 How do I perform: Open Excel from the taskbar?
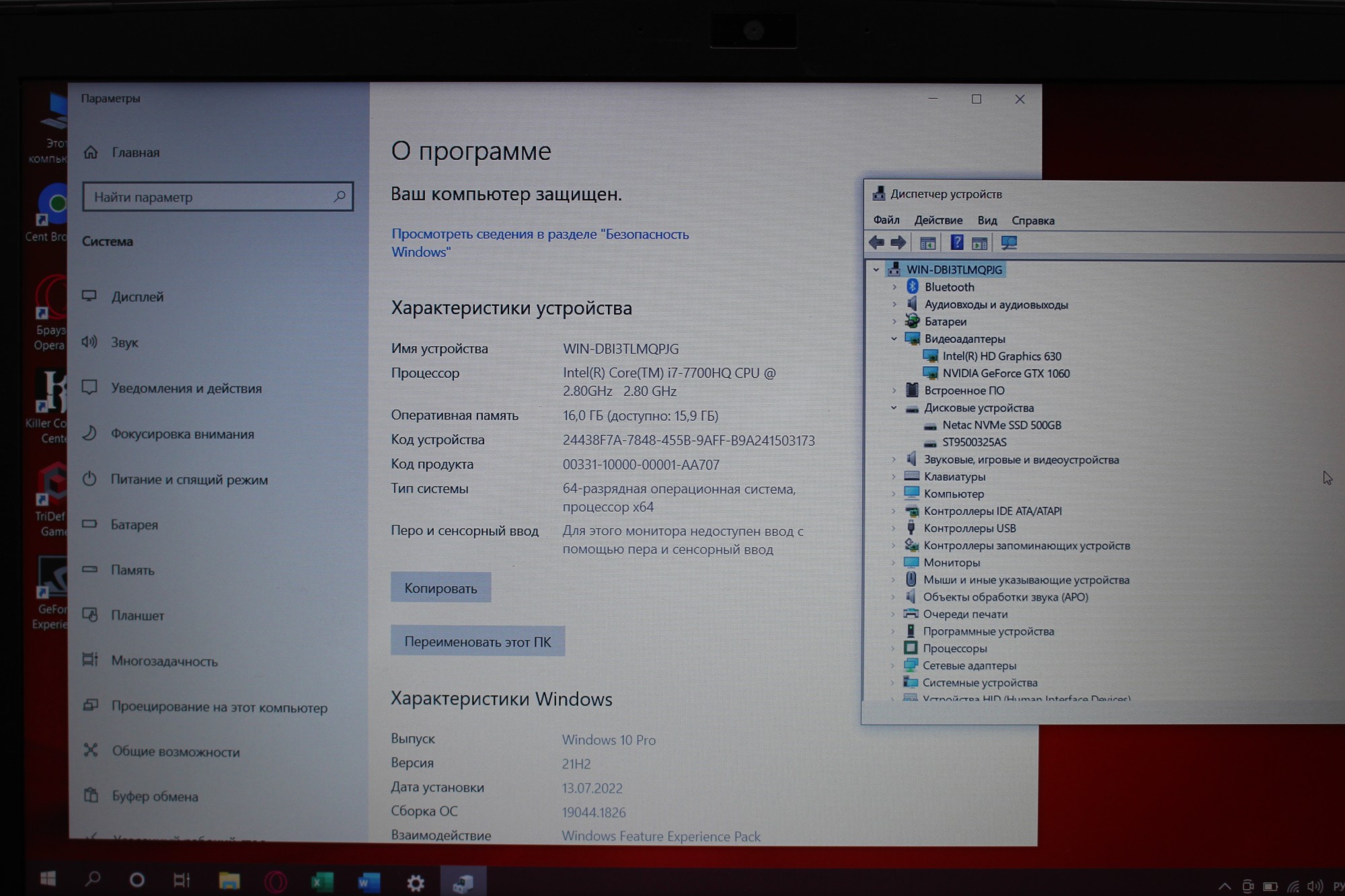322,881
